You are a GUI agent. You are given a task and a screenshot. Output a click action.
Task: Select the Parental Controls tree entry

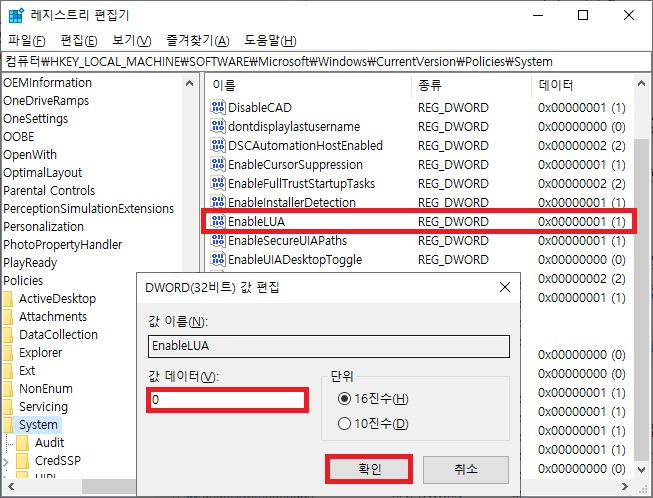coord(49,190)
